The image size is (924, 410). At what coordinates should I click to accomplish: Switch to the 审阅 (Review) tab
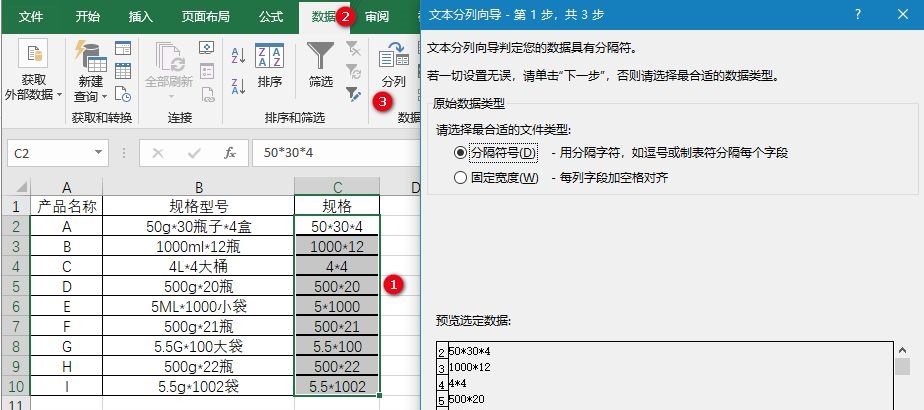point(377,16)
